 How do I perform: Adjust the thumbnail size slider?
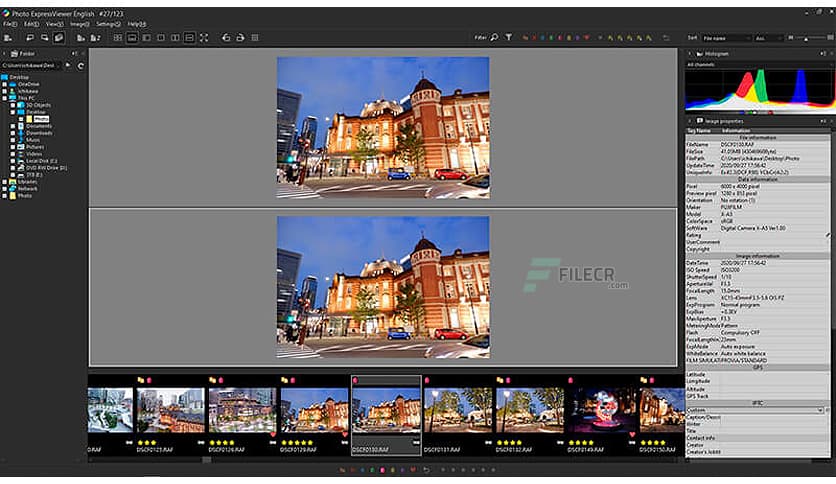click(x=808, y=38)
